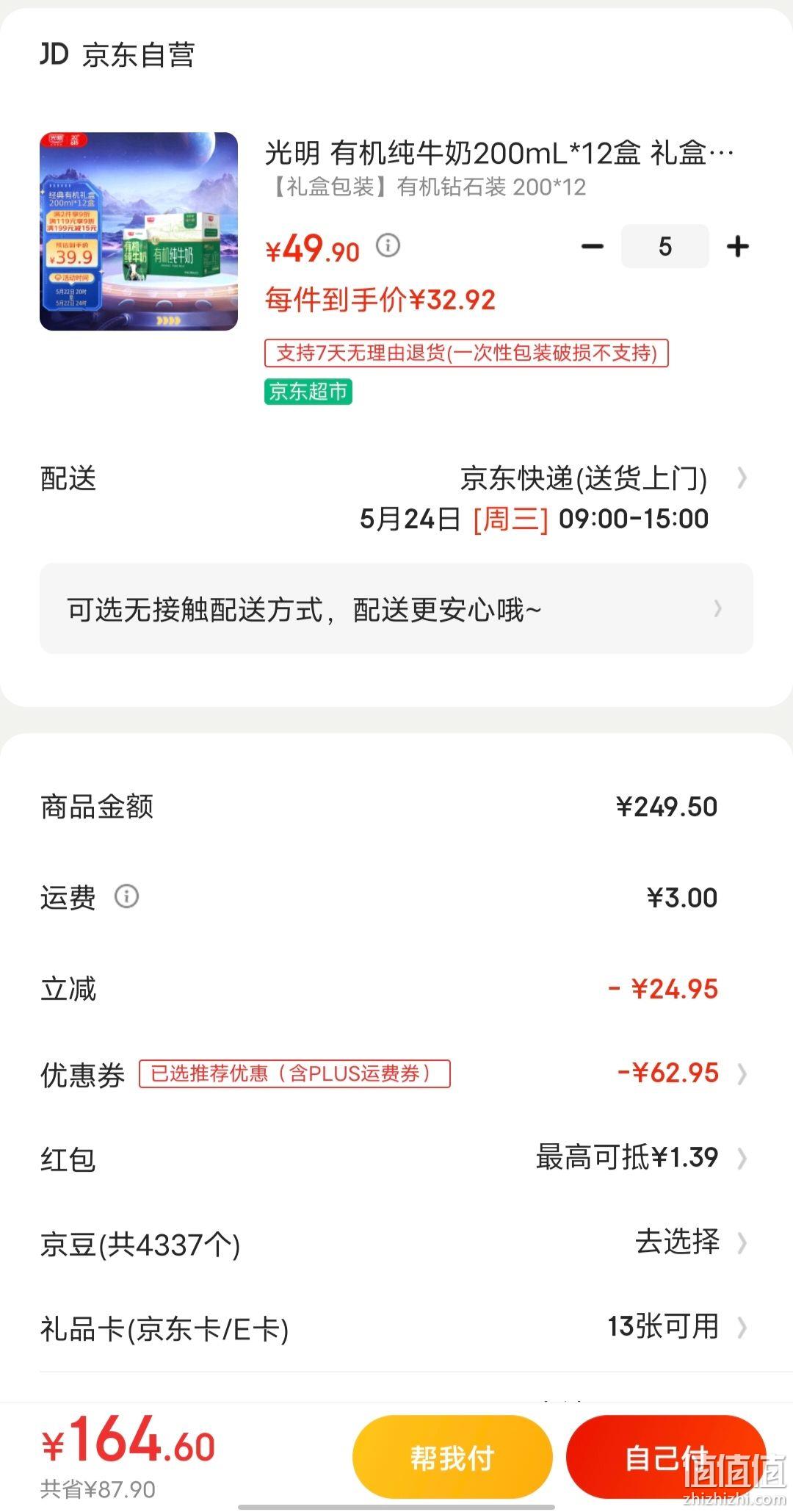Tap delivery time 5月24日 周三 slot
The image size is (793, 1512).
pyautogui.click(x=534, y=519)
